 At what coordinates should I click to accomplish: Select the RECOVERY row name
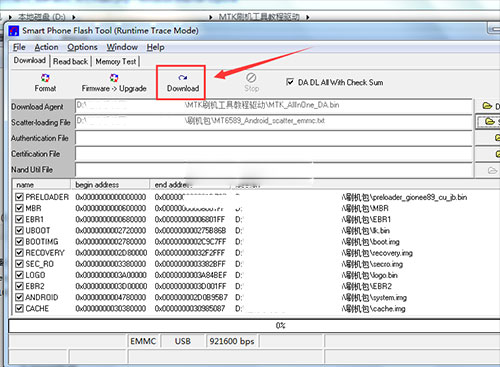[x=45, y=253]
